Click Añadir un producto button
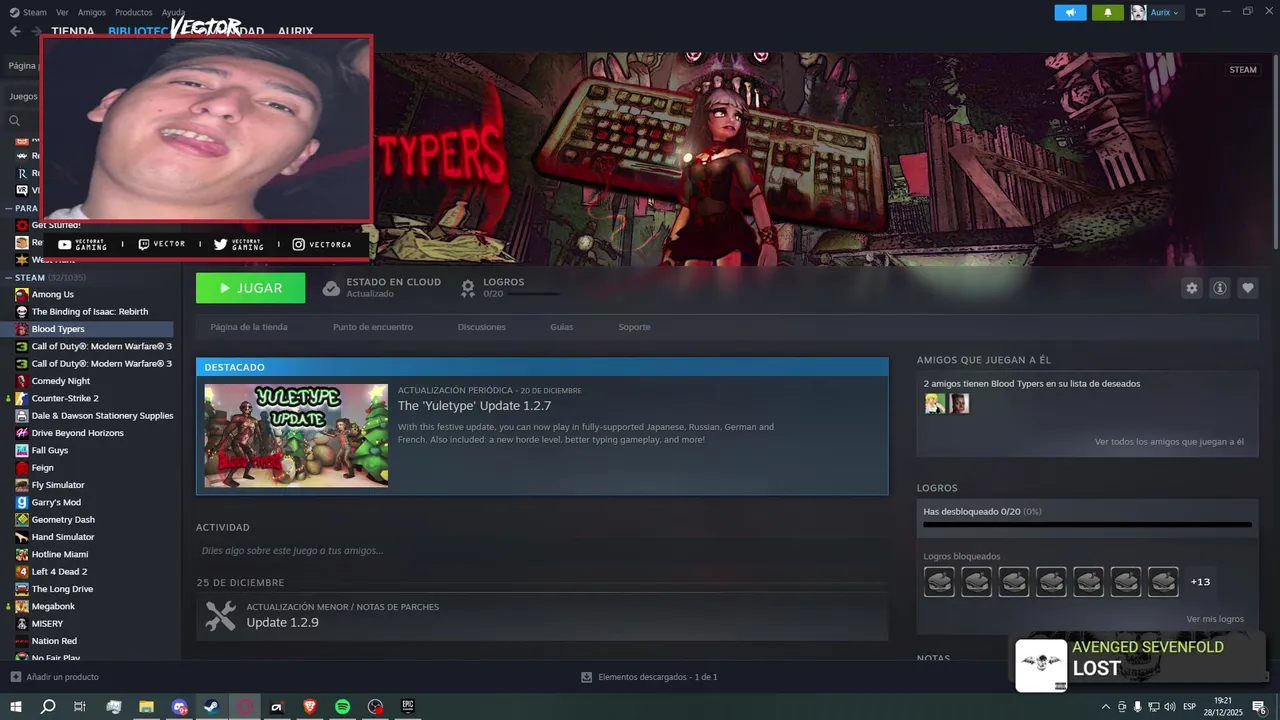This screenshot has width=1280, height=720. coord(55,677)
